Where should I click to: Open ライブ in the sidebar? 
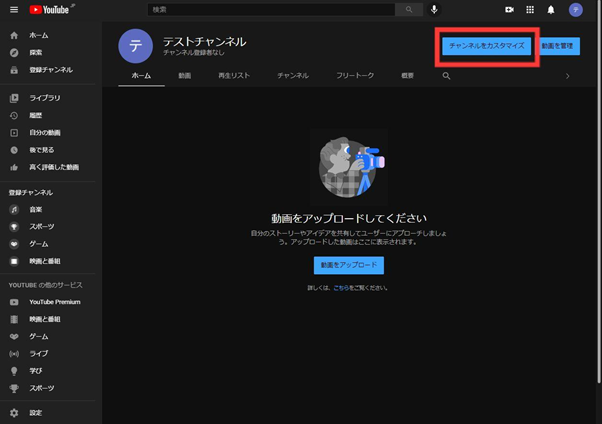pos(48,354)
